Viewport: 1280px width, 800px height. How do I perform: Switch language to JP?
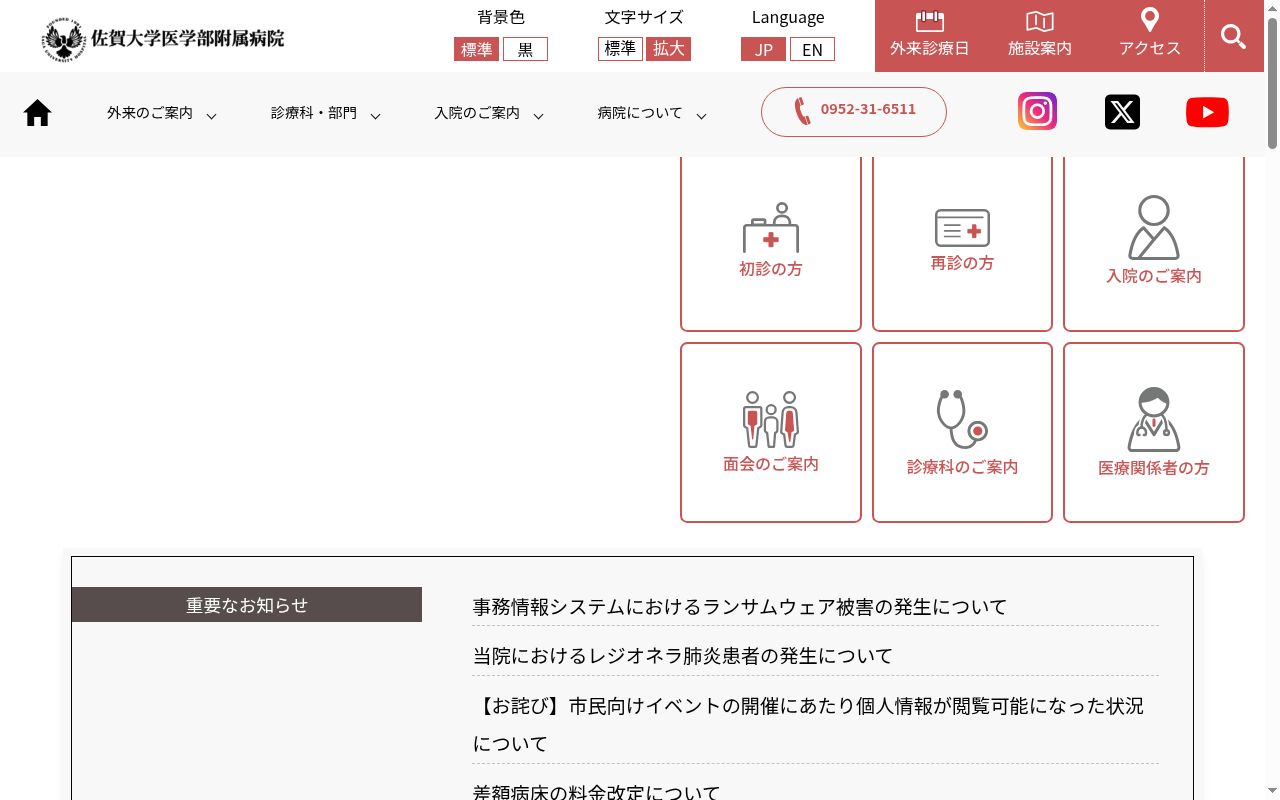764,49
